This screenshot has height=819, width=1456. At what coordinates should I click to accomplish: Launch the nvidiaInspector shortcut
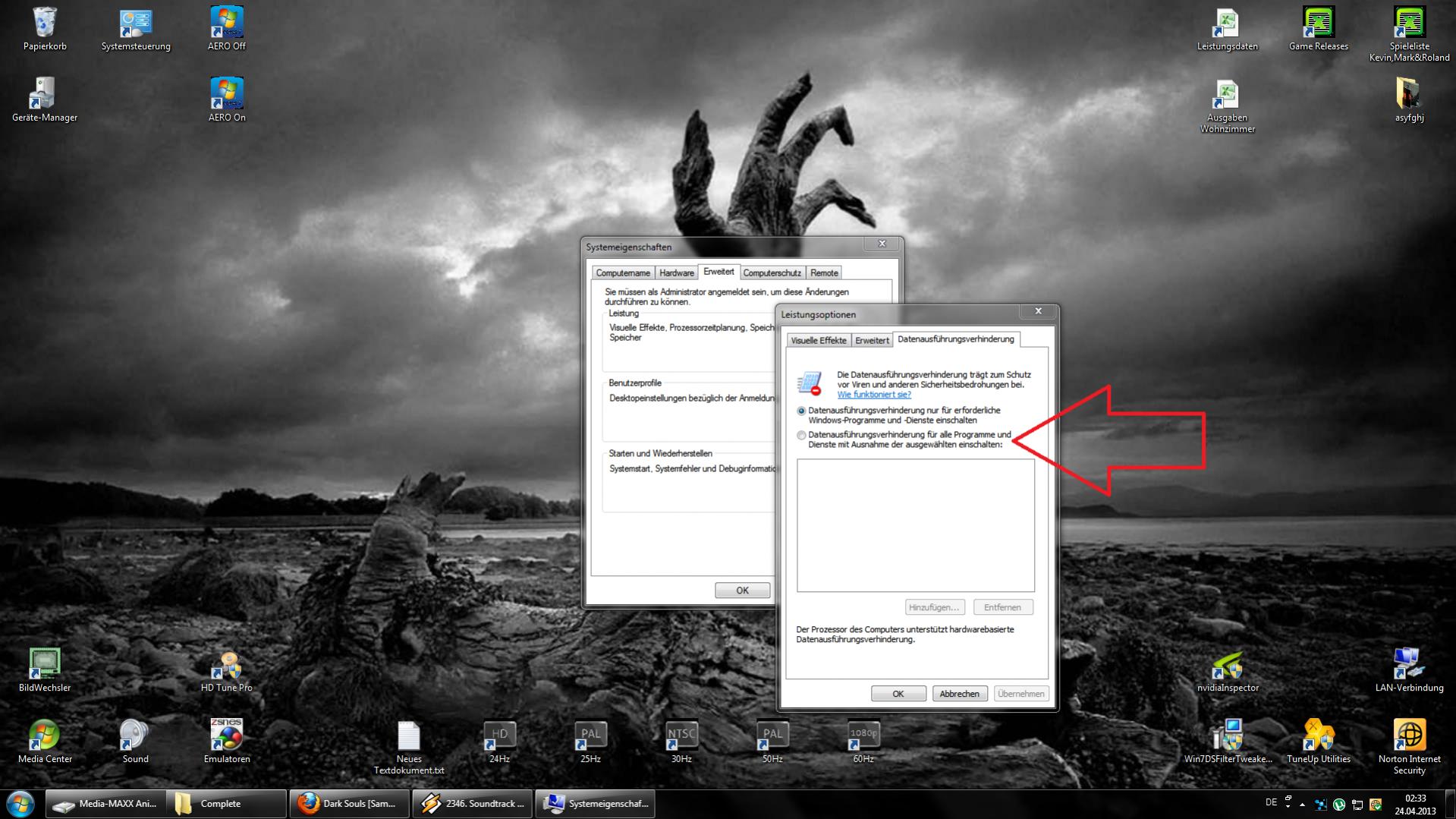pyautogui.click(x=1228, y=670)
